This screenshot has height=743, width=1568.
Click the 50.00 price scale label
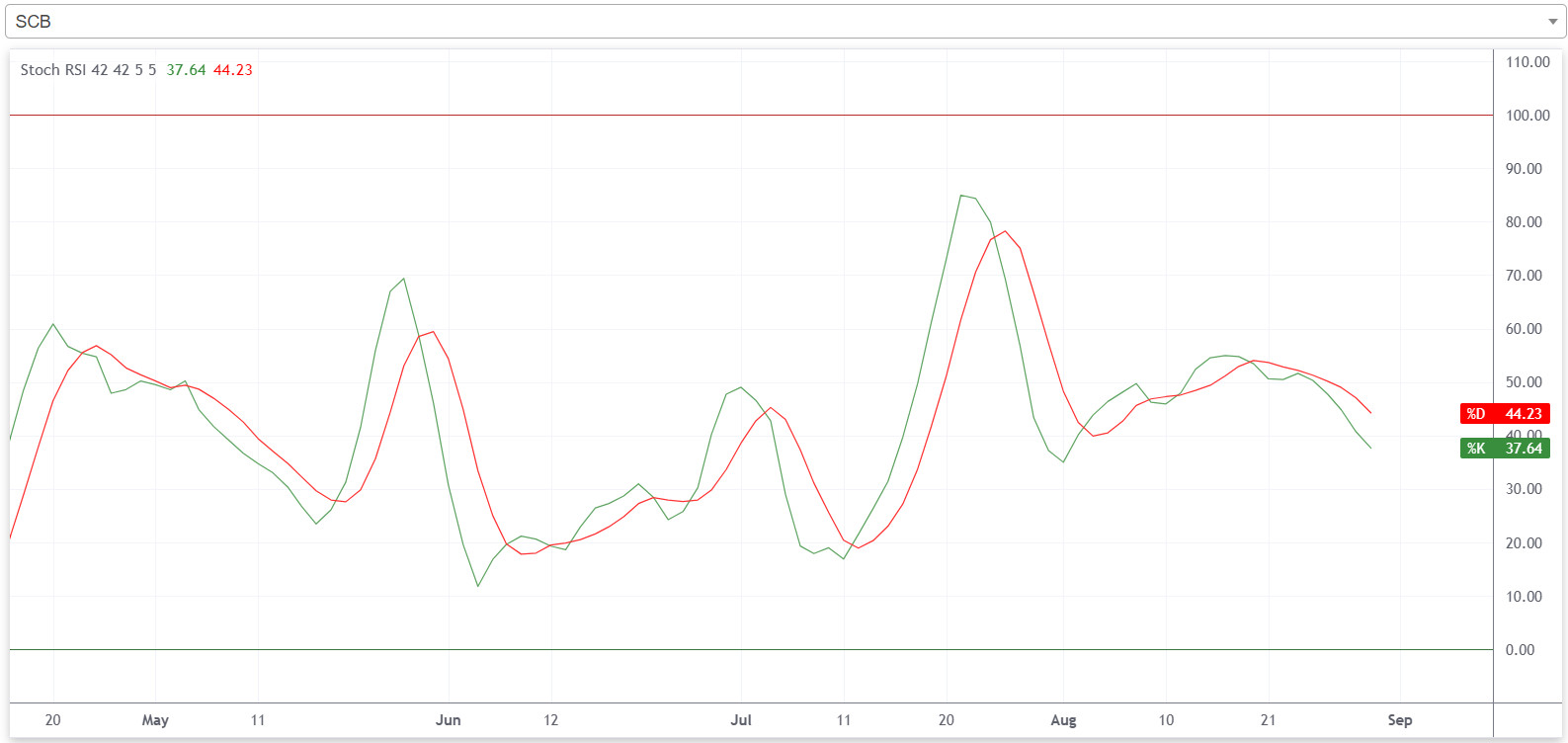[x=1523, y=382]
